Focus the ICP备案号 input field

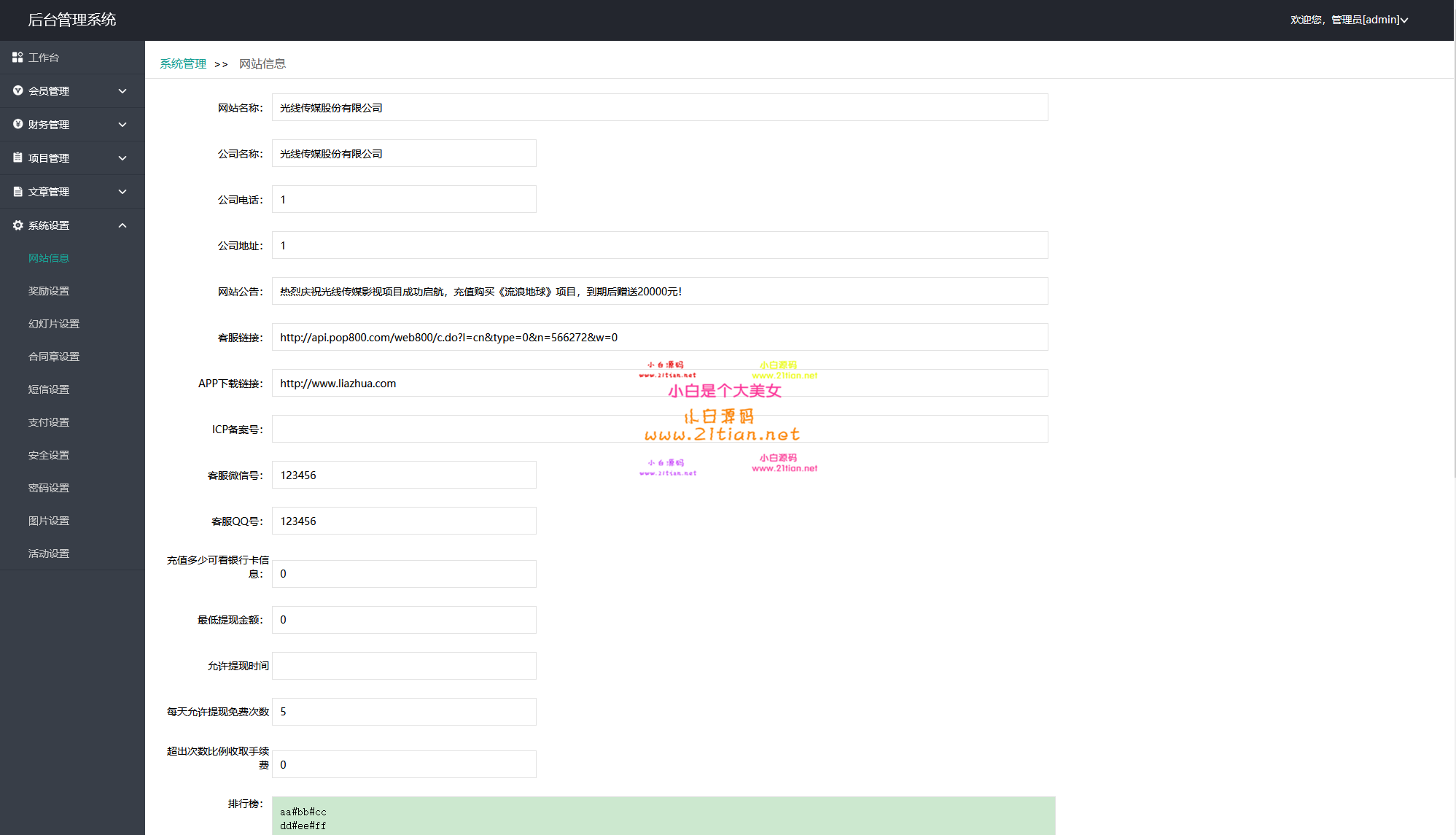pyautogui.click(x=660, y=429)
